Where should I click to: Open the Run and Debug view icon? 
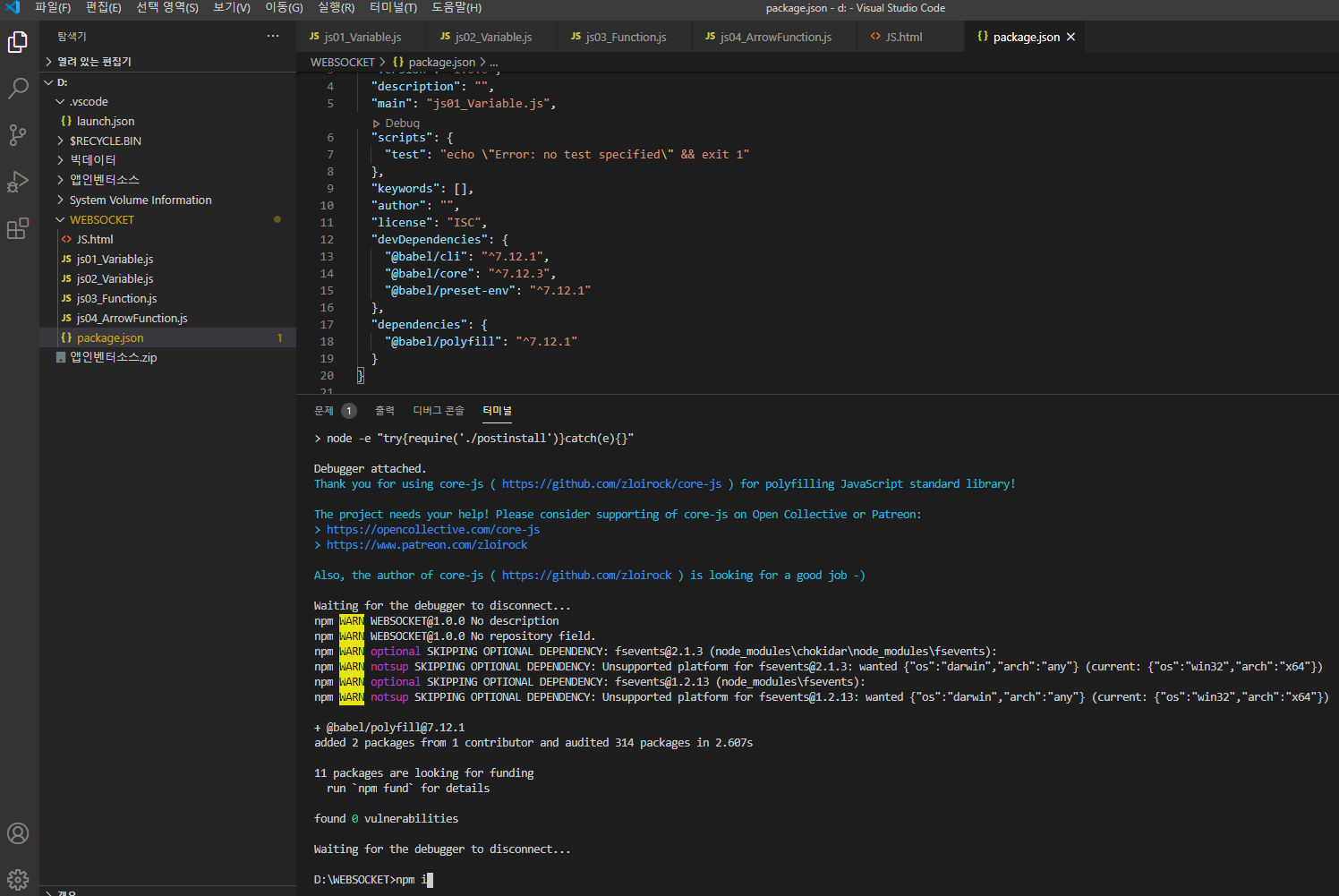pos(18,182)
